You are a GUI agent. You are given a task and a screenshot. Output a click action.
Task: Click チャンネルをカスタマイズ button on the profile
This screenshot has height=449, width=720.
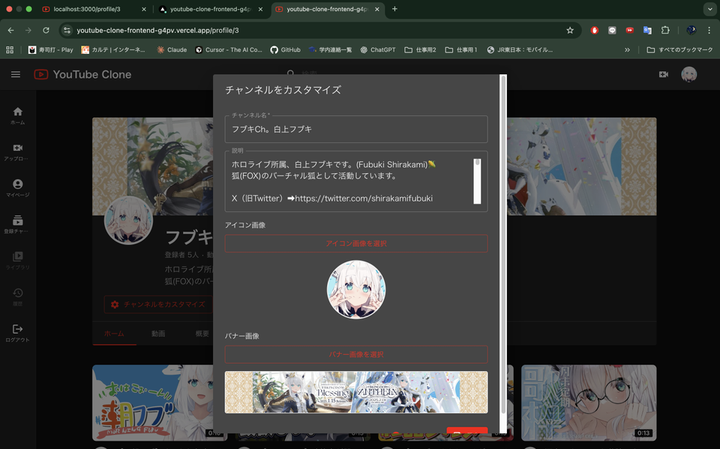click(x=158, y=304)
